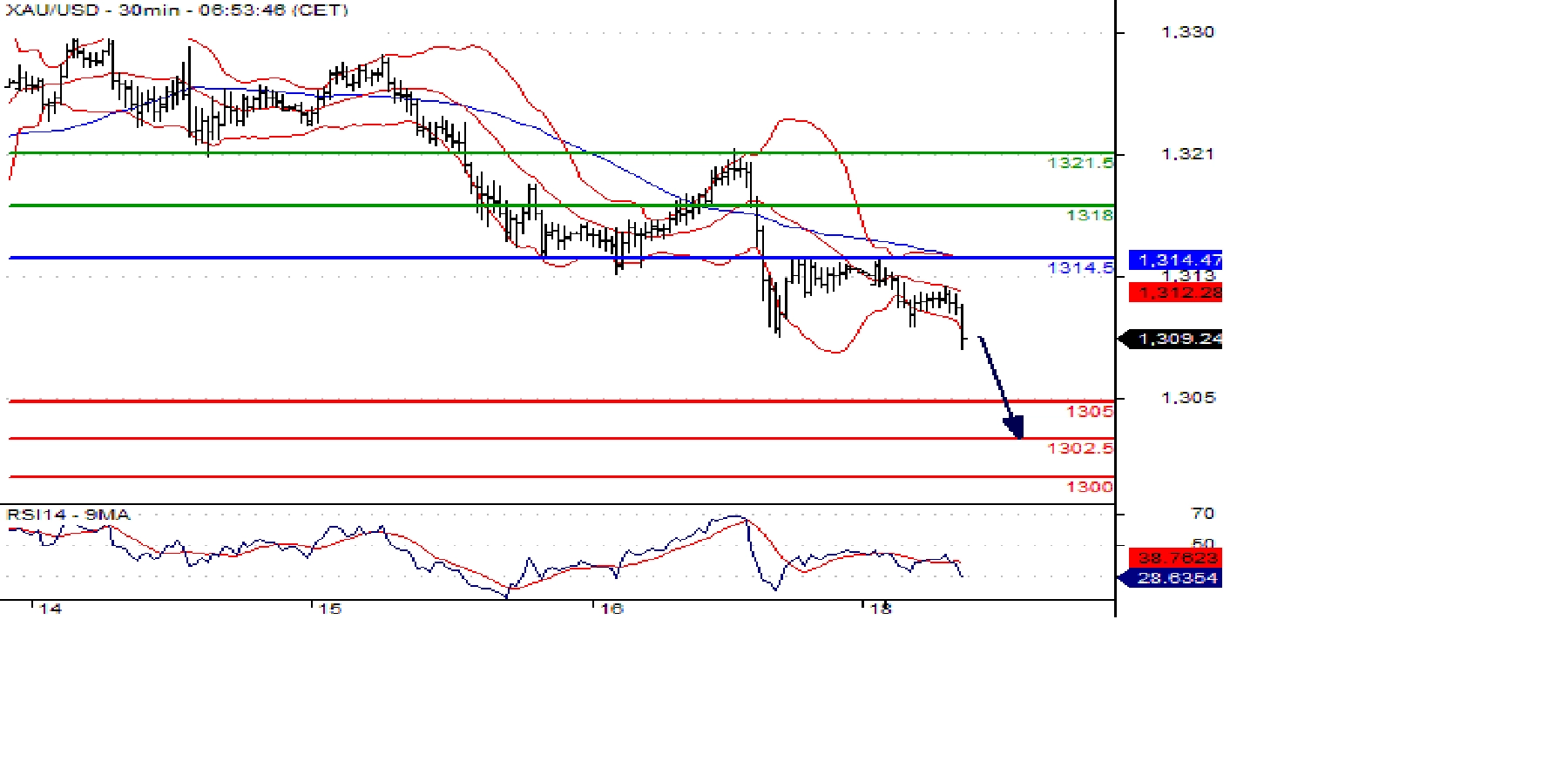Select the green 1318 resistance level label

pos(1089,215)
